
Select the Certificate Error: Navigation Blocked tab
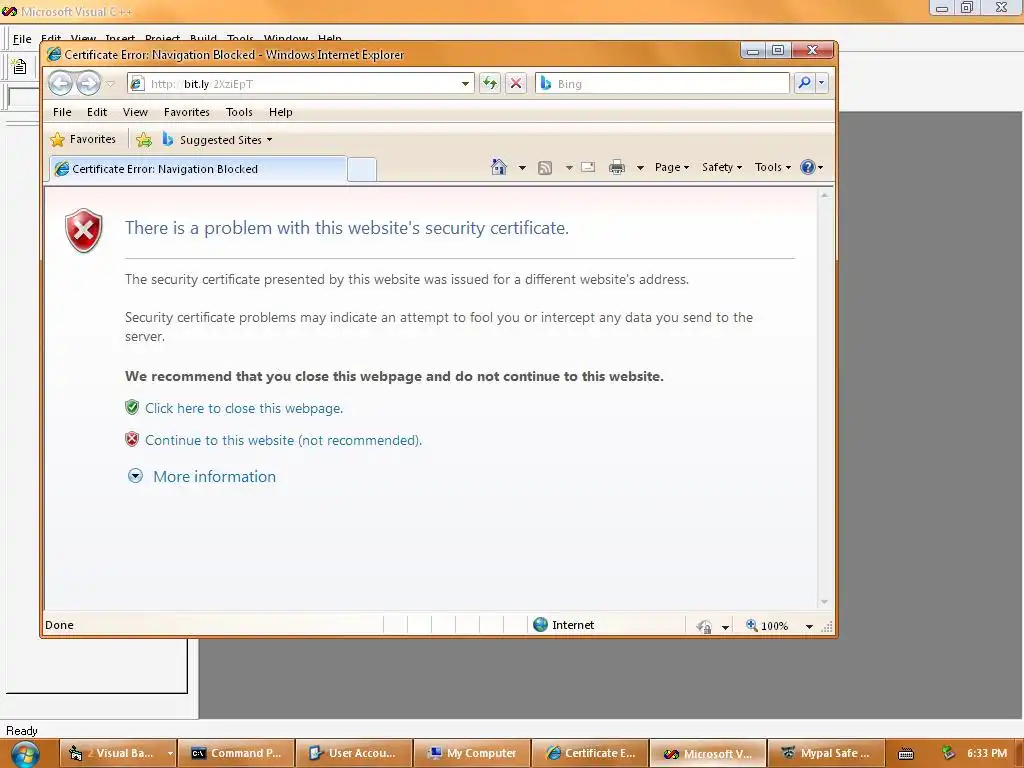[x=198, y=169]
